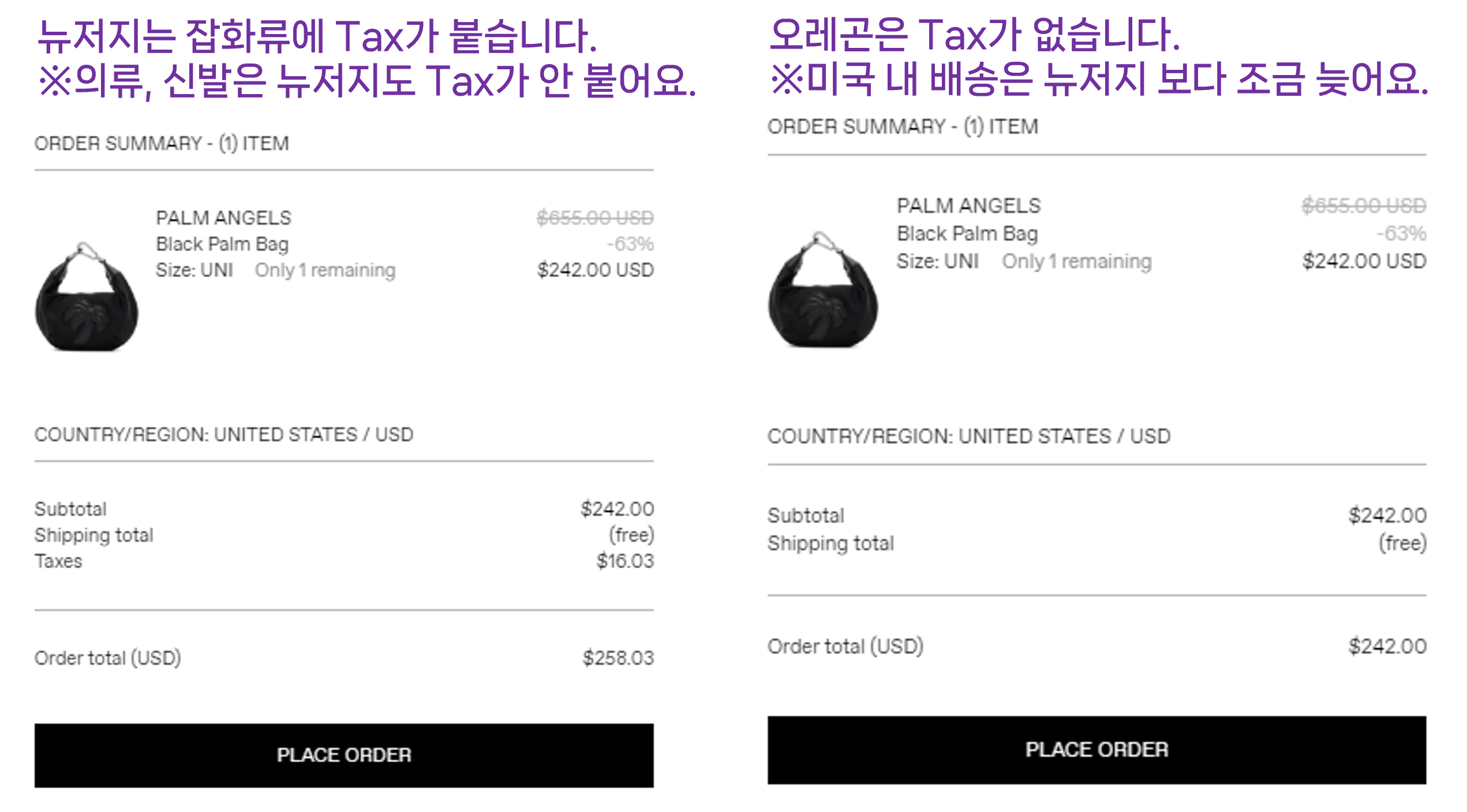Click Country/Region heading in the taxed order
The height and width of the screenshot is (812, 1467).
224,435
